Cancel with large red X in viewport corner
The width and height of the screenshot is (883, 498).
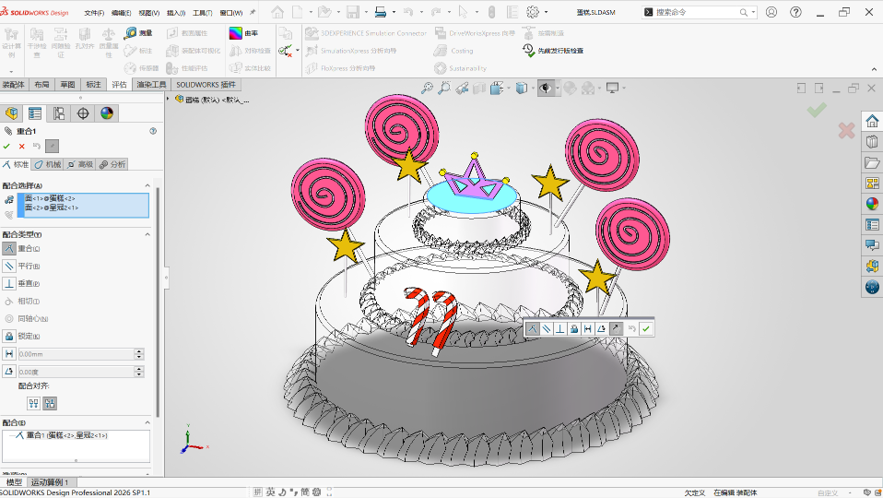[846, 131]
